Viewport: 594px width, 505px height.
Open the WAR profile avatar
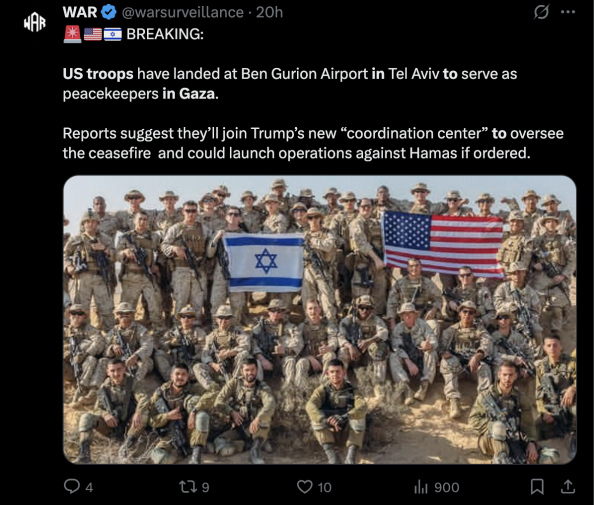click(34, 23)
